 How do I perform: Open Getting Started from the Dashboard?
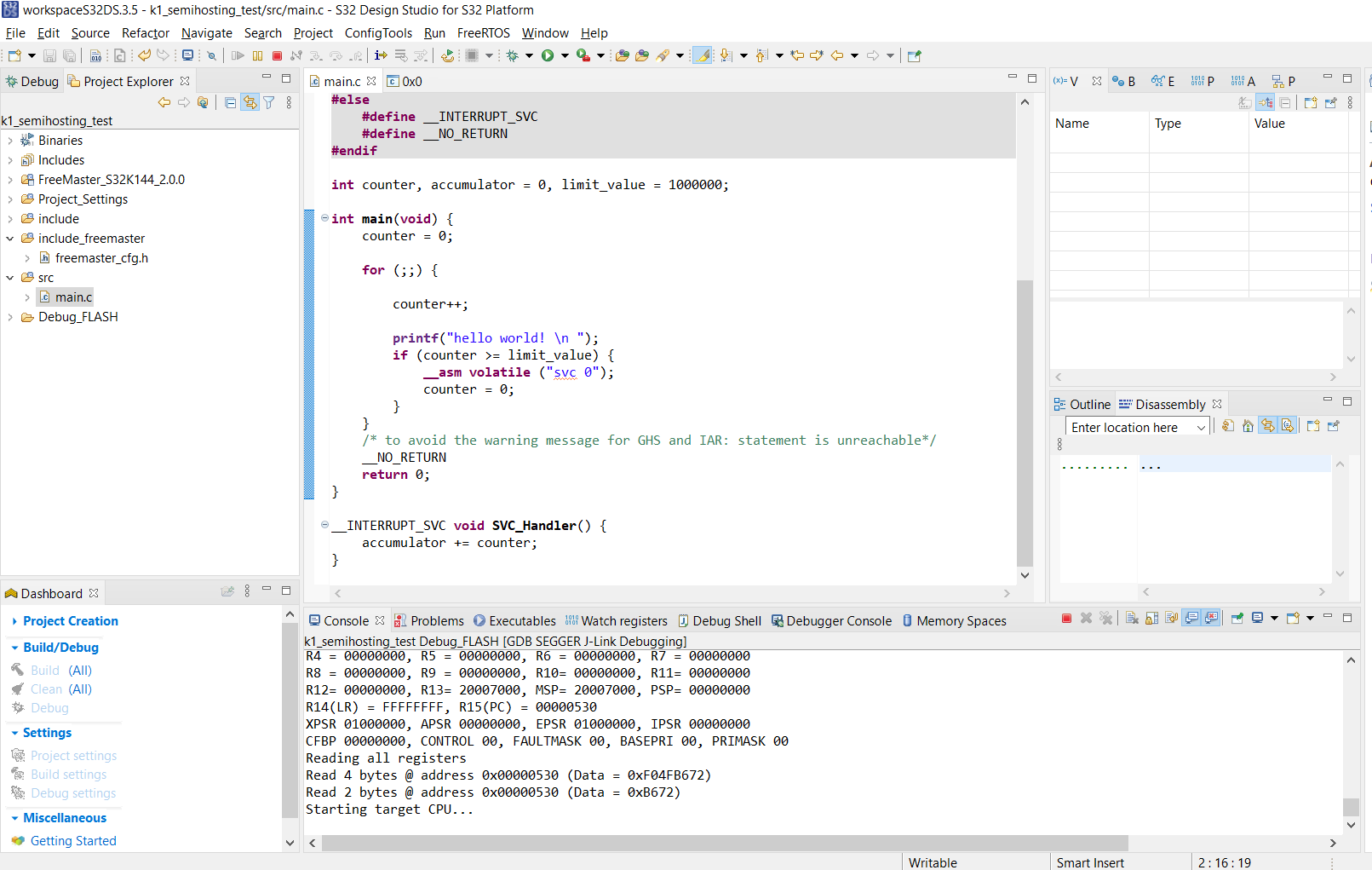coord(72,840)
